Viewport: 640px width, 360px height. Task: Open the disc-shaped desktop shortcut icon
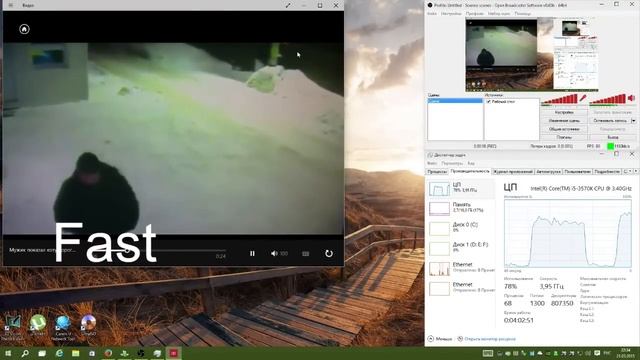pos(88,325)
